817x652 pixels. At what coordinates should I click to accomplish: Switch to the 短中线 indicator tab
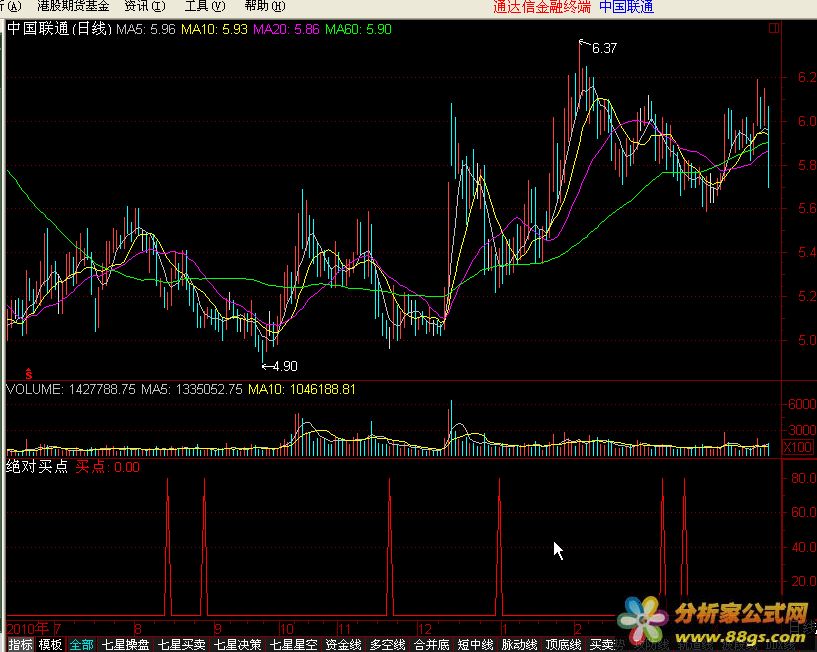click(x=476, y=645)
